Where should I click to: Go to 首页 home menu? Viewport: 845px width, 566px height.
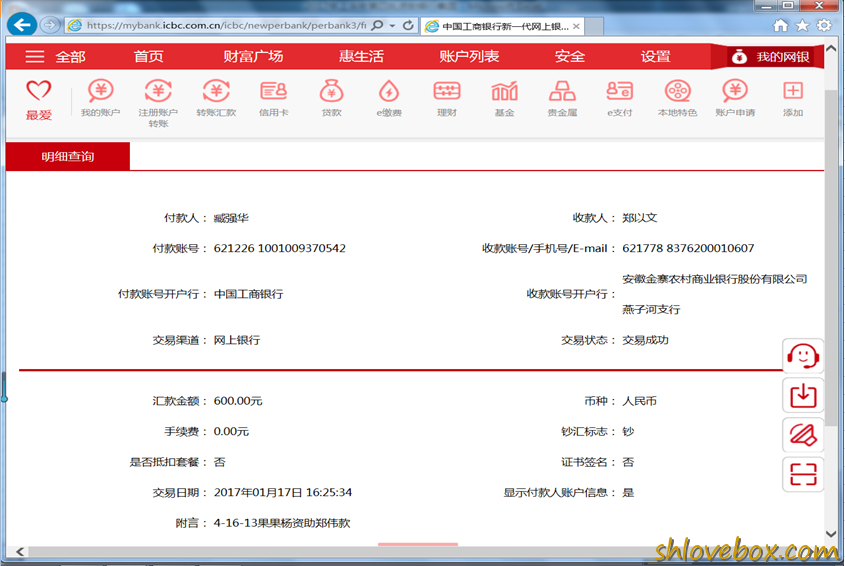(x=148, y=57)
